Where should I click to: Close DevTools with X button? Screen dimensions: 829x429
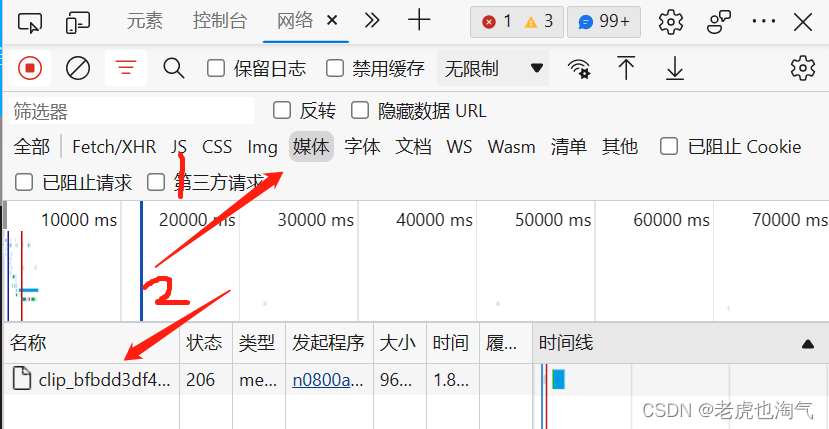point(803,22)
